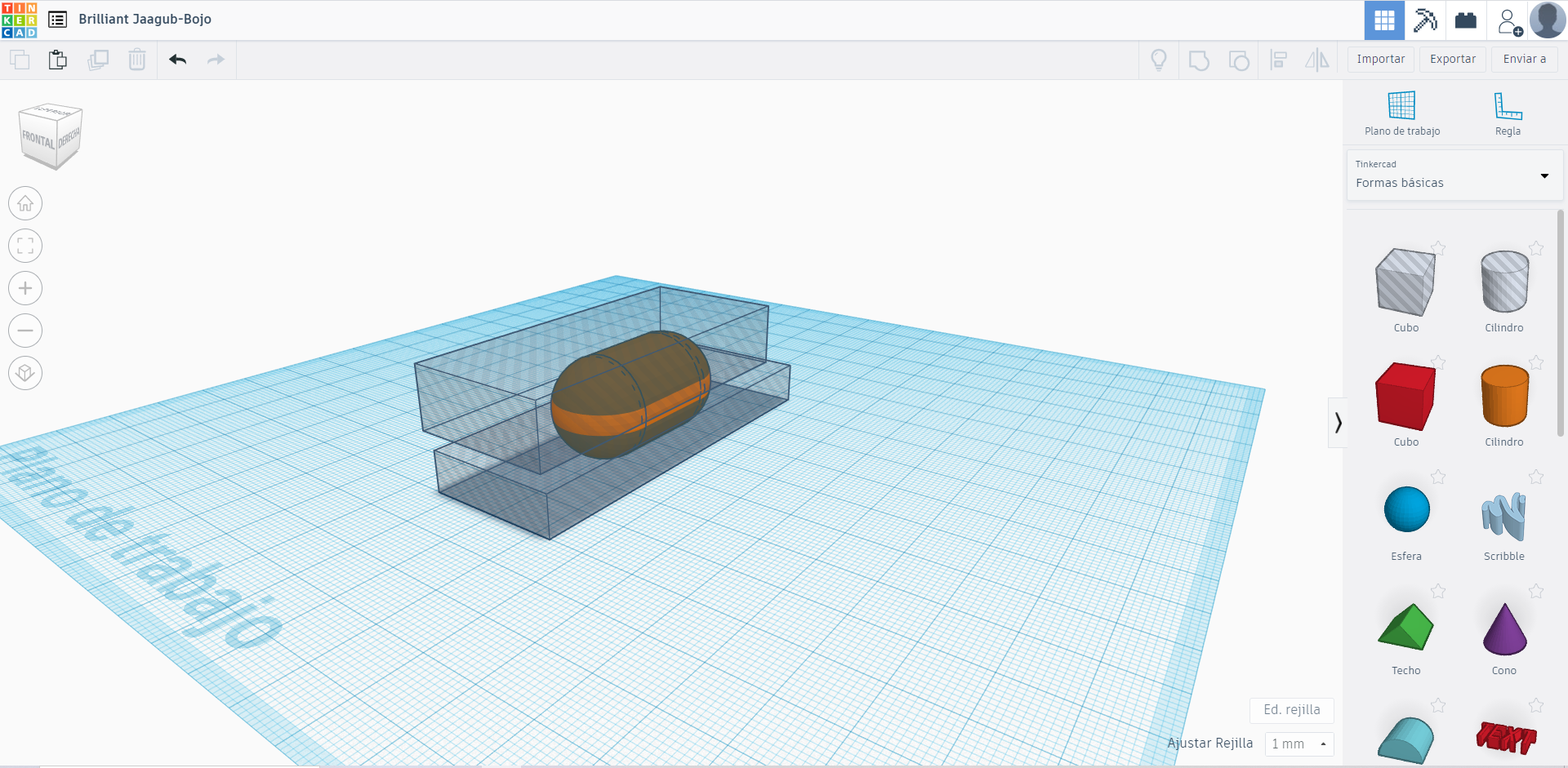Click the Tinkercad logo
This screenshot has height=768, width=1568.
[20, 20]
